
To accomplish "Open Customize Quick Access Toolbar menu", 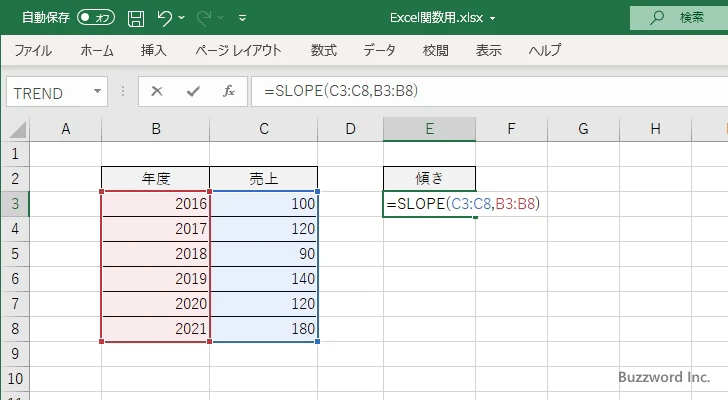I will click(x=242, y=19).
